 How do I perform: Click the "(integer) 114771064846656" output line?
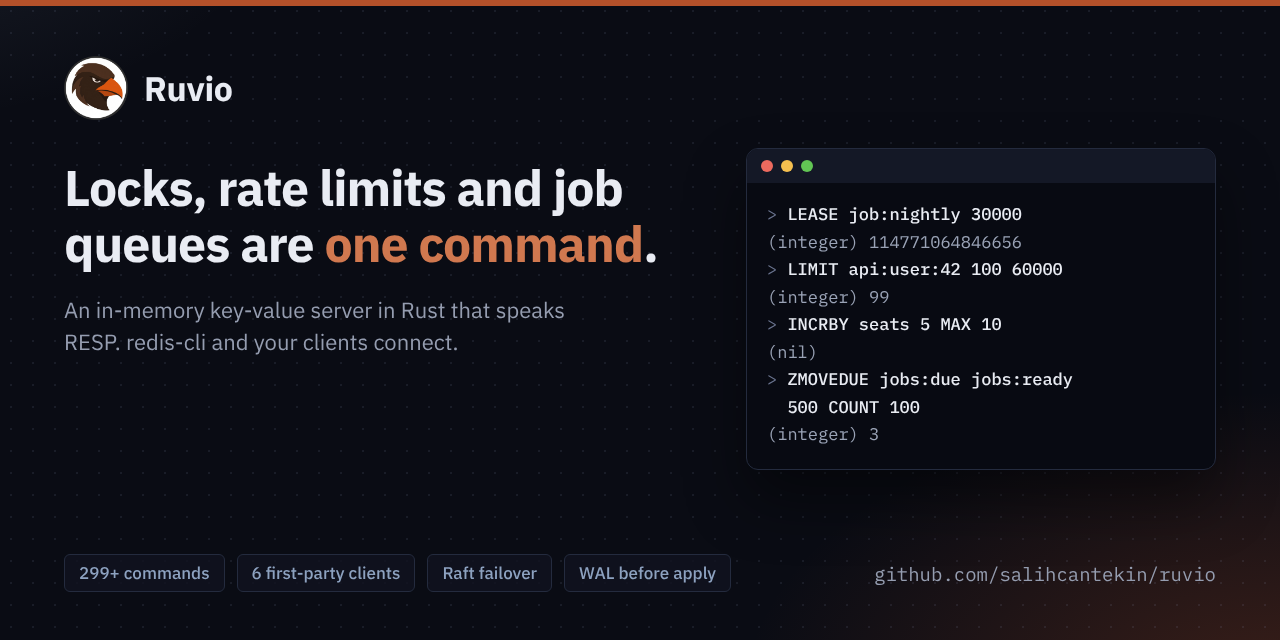(895, 242)
